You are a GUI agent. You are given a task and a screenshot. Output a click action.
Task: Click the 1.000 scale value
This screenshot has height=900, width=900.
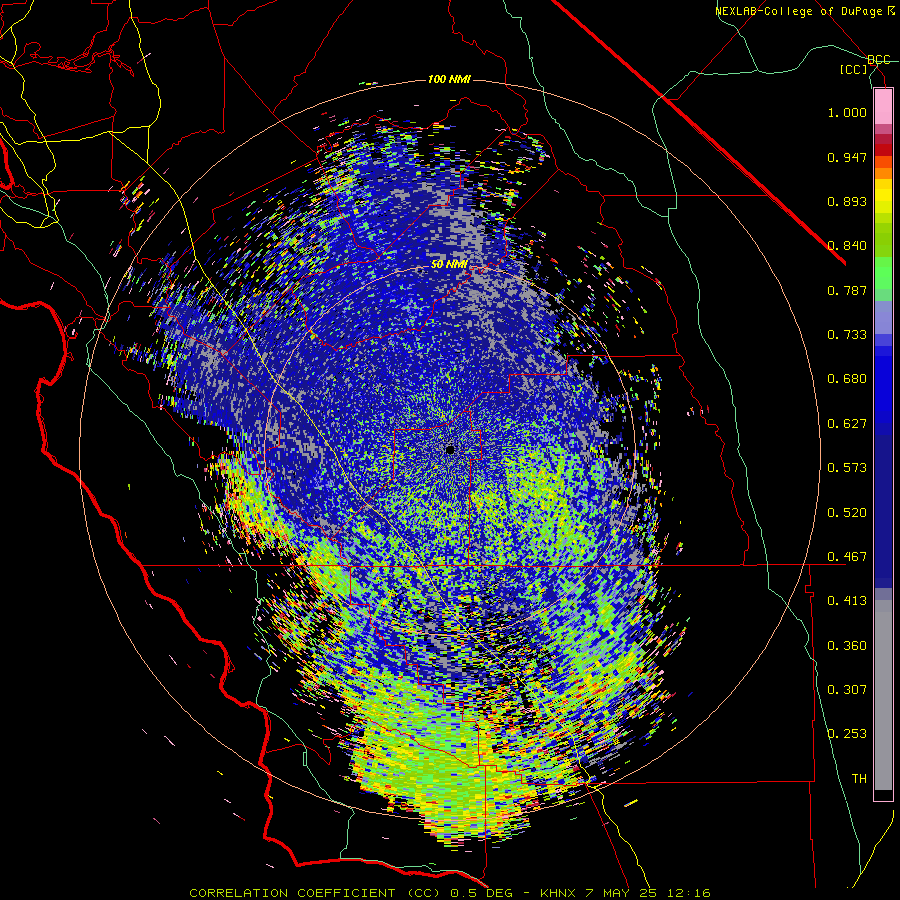[x=847, y=112]
